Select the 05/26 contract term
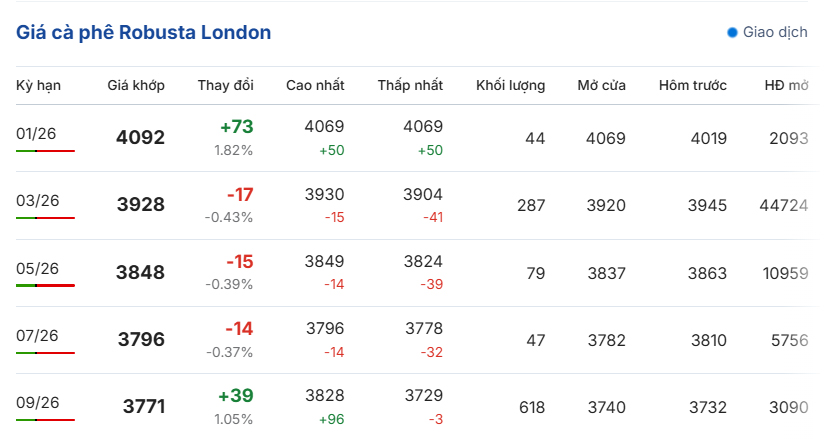825x440 pixels. point(38,268)
